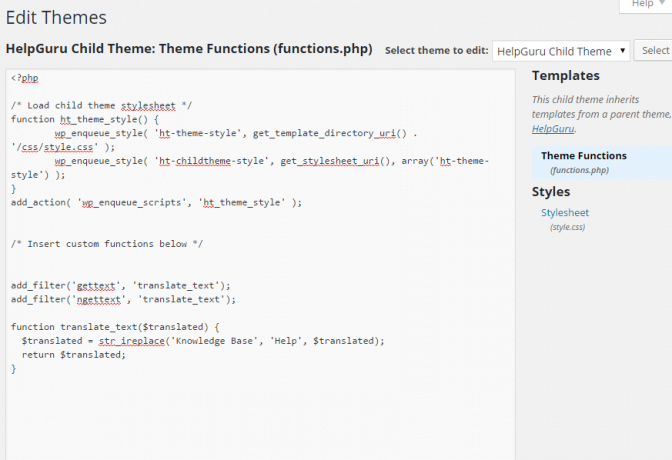Click the 'function ht_theme_style()' line
The height and width of the screenshot is (460, 672).
click(x=85, y=119)
